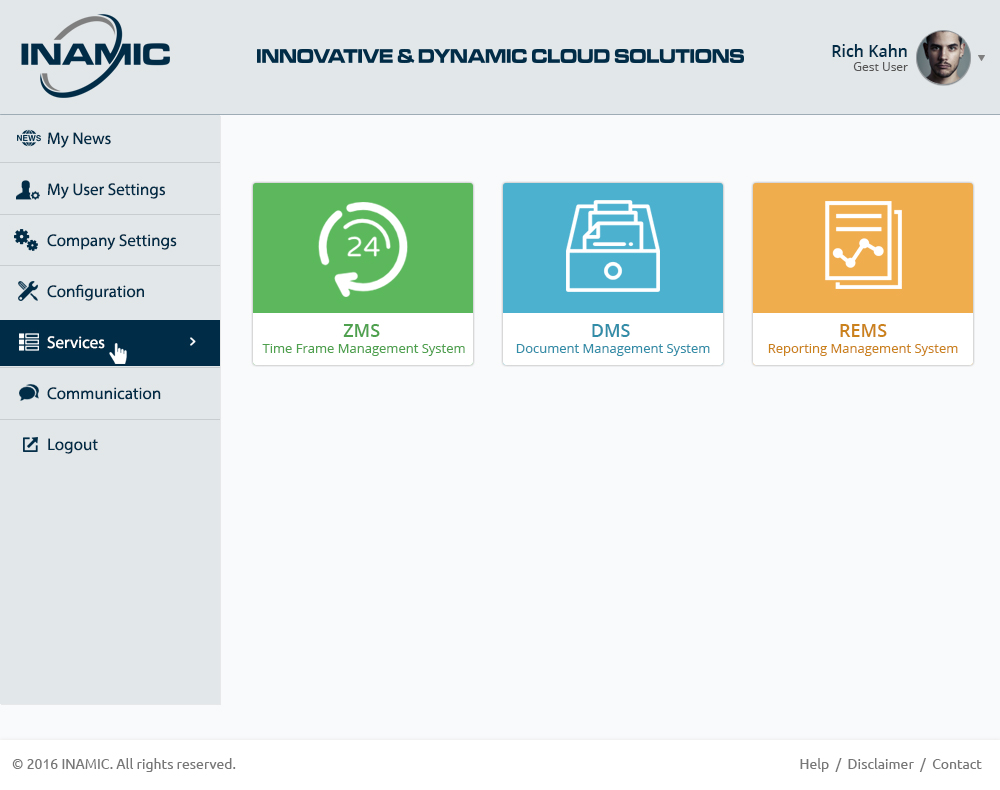Click the Configuration wrench icon
The width and height of the screenshot is (1000, 790).
pos(28,291)
